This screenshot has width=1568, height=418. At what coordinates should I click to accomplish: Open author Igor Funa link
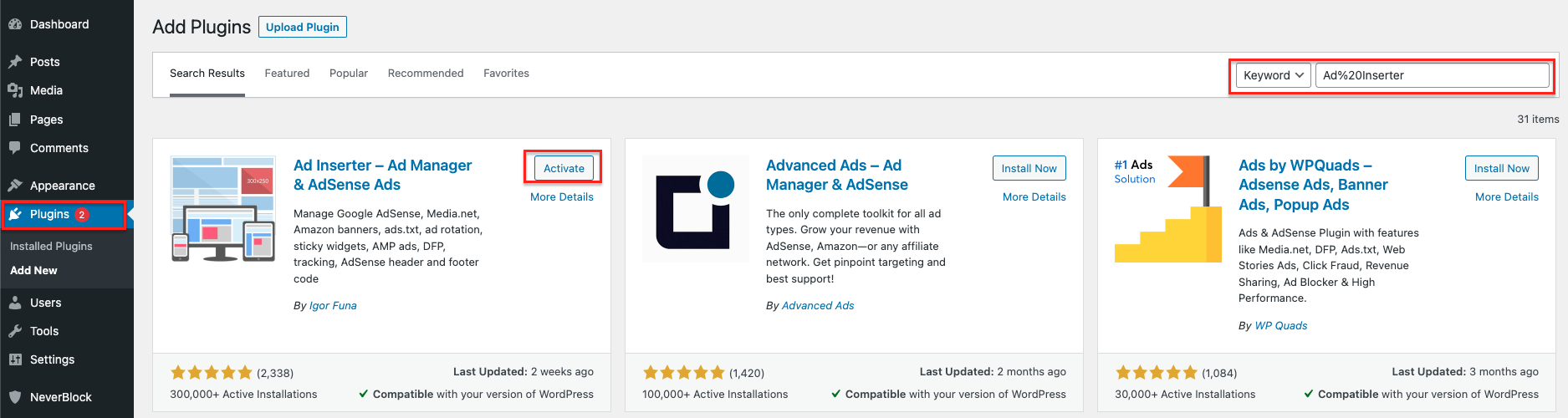333,306
